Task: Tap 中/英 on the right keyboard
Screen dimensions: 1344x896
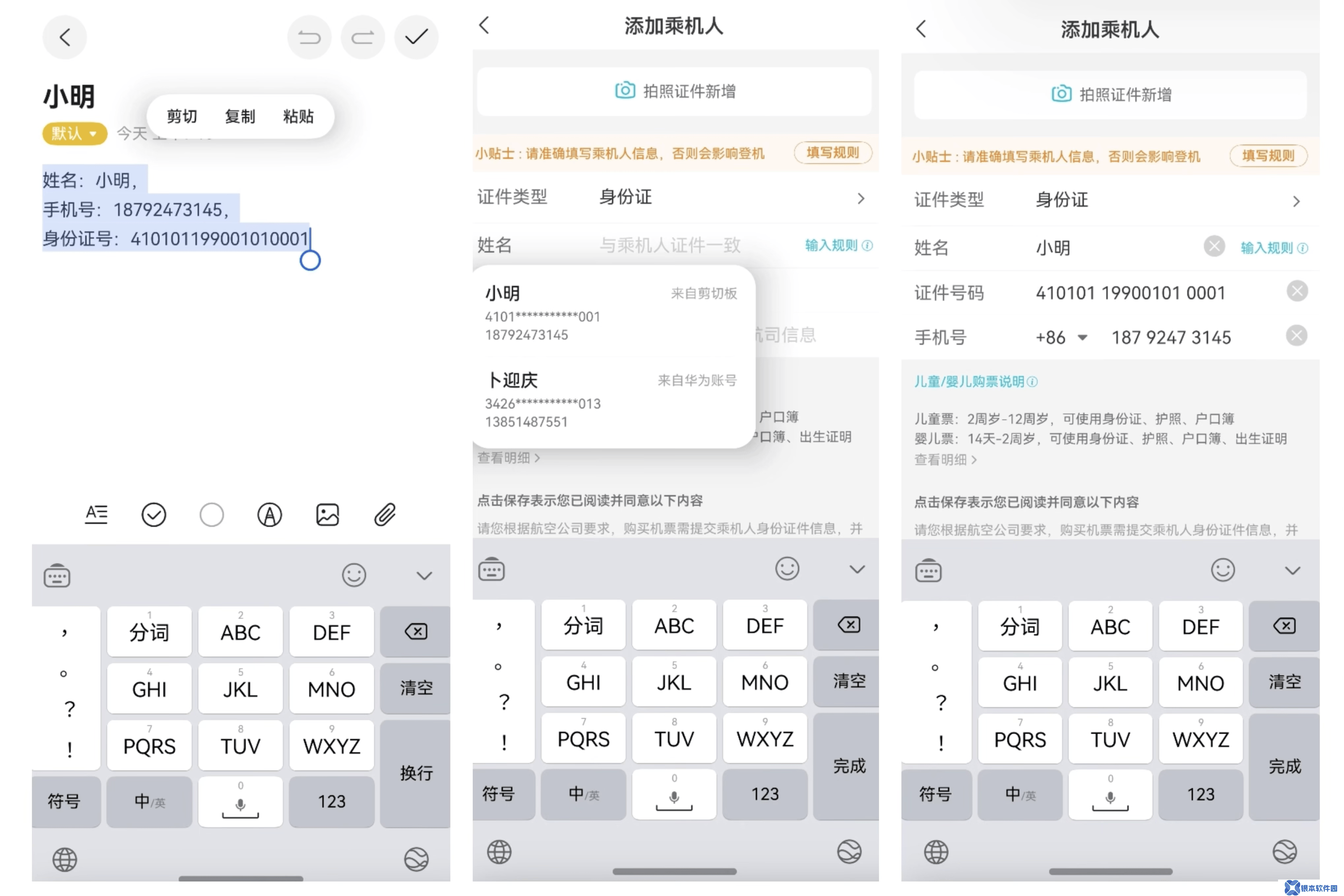Action: tap(1020, 795)
